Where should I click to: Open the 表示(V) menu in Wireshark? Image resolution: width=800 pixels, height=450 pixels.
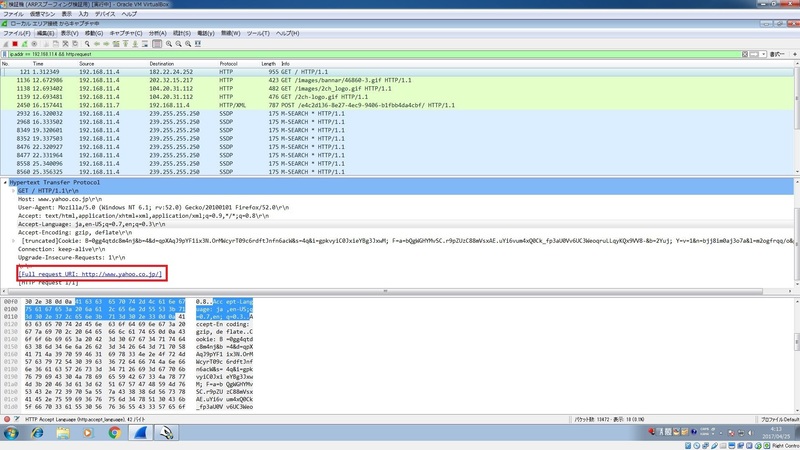(x=69, y=33)
